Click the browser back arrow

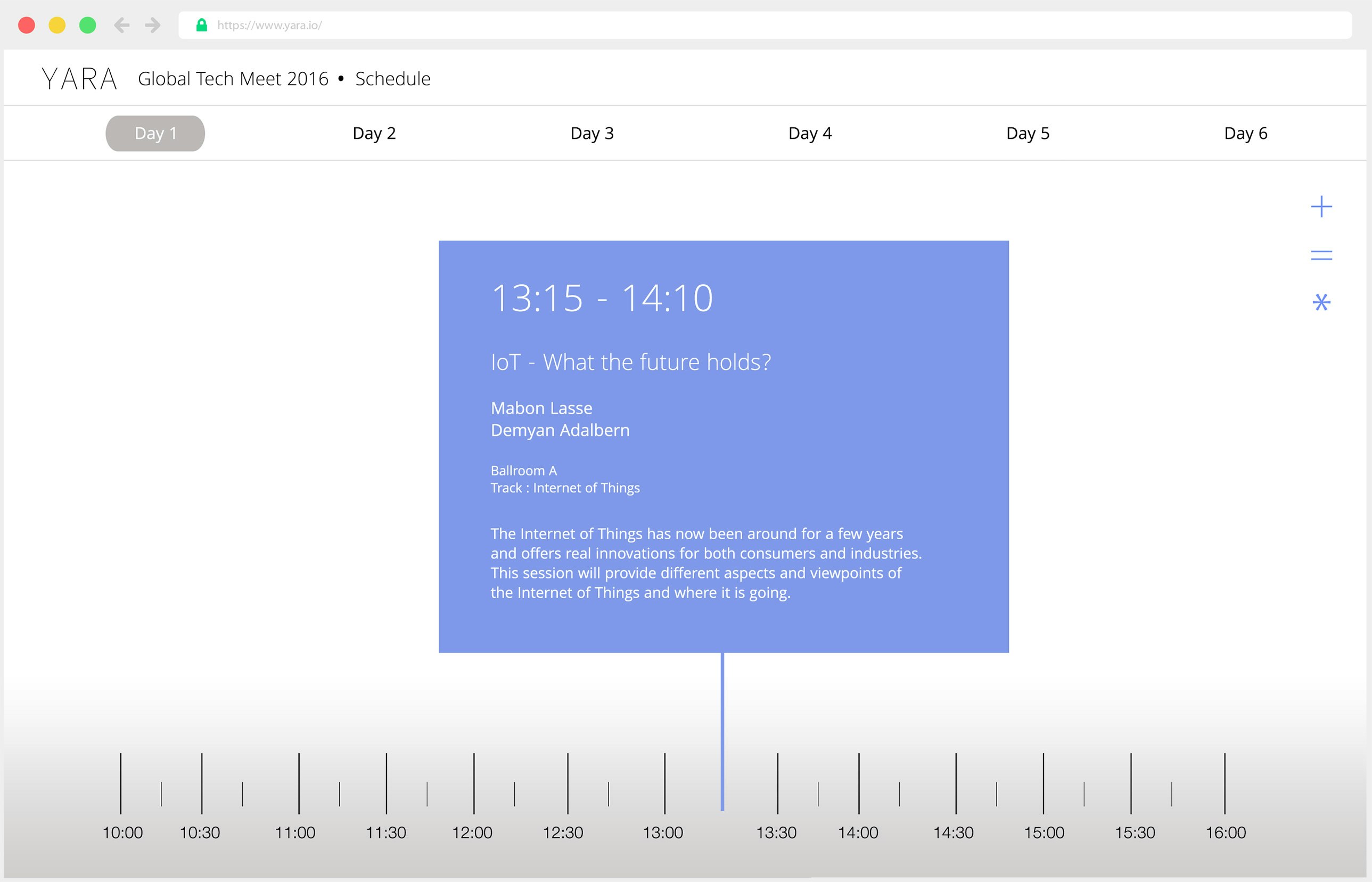pos(121,25)
